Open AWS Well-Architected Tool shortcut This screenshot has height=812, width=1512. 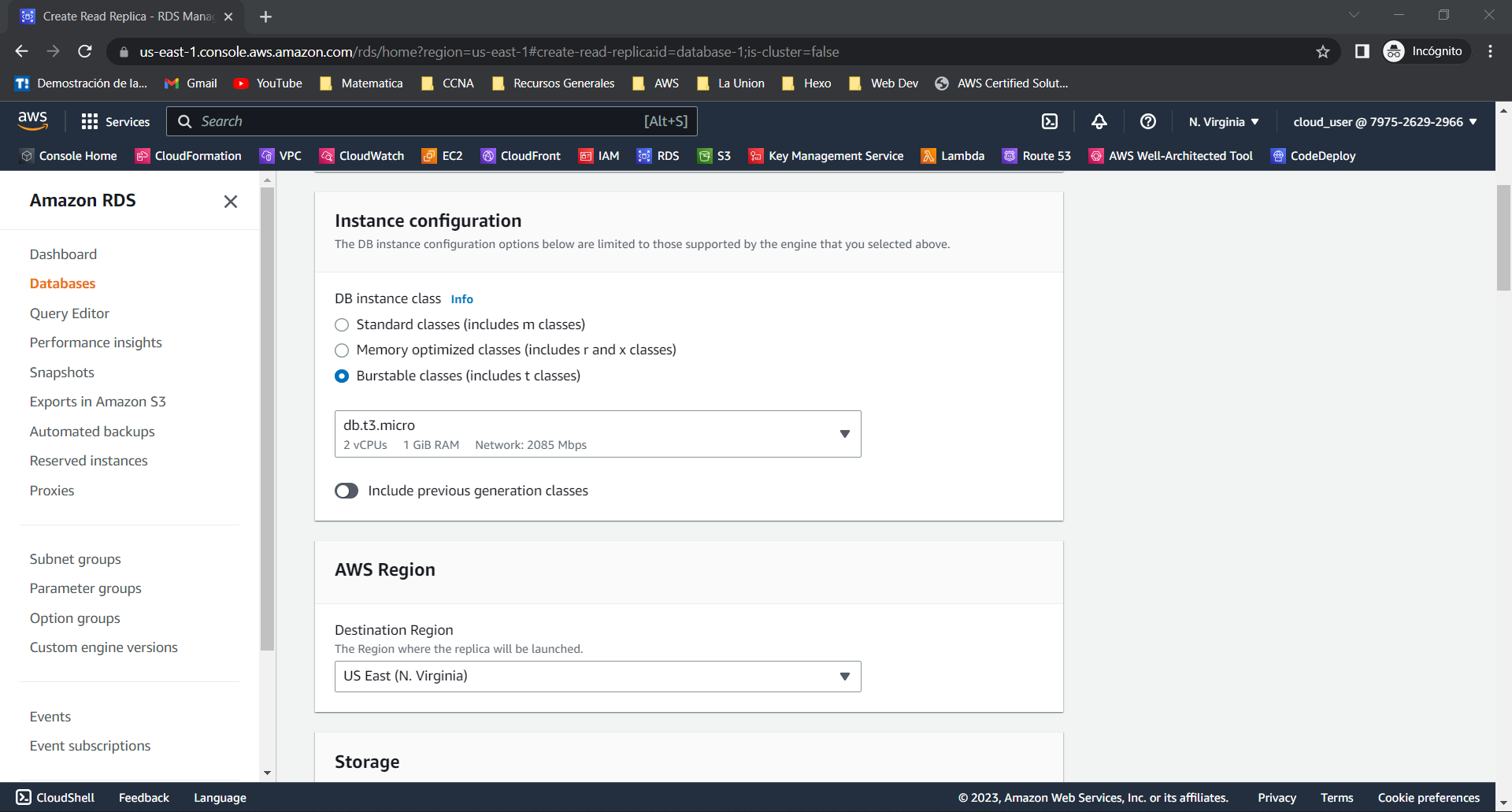(1170, 156)
